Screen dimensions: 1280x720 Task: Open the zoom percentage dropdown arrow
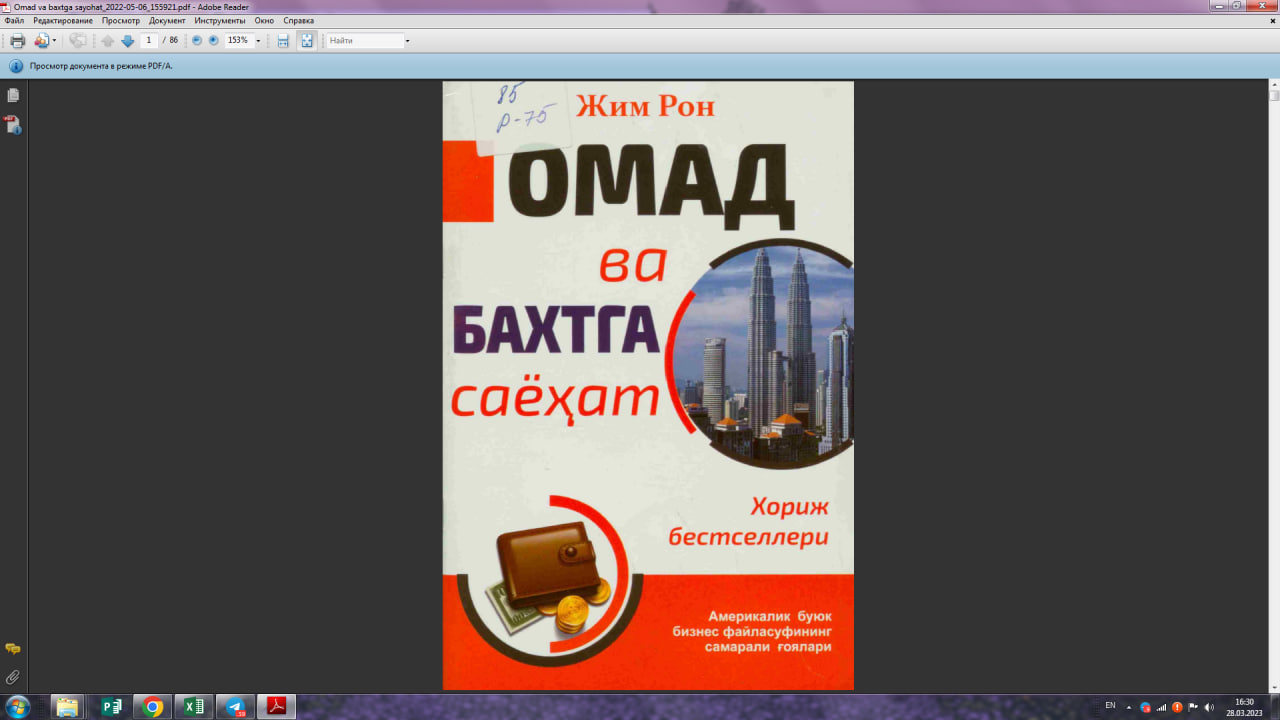pos(258,41)
